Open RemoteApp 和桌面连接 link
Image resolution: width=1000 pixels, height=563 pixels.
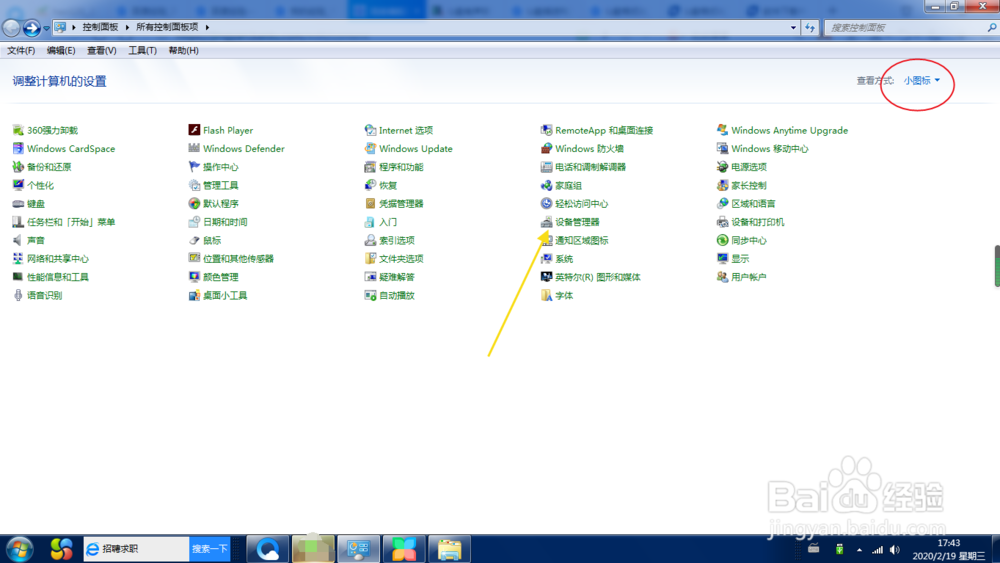(604, 130)
